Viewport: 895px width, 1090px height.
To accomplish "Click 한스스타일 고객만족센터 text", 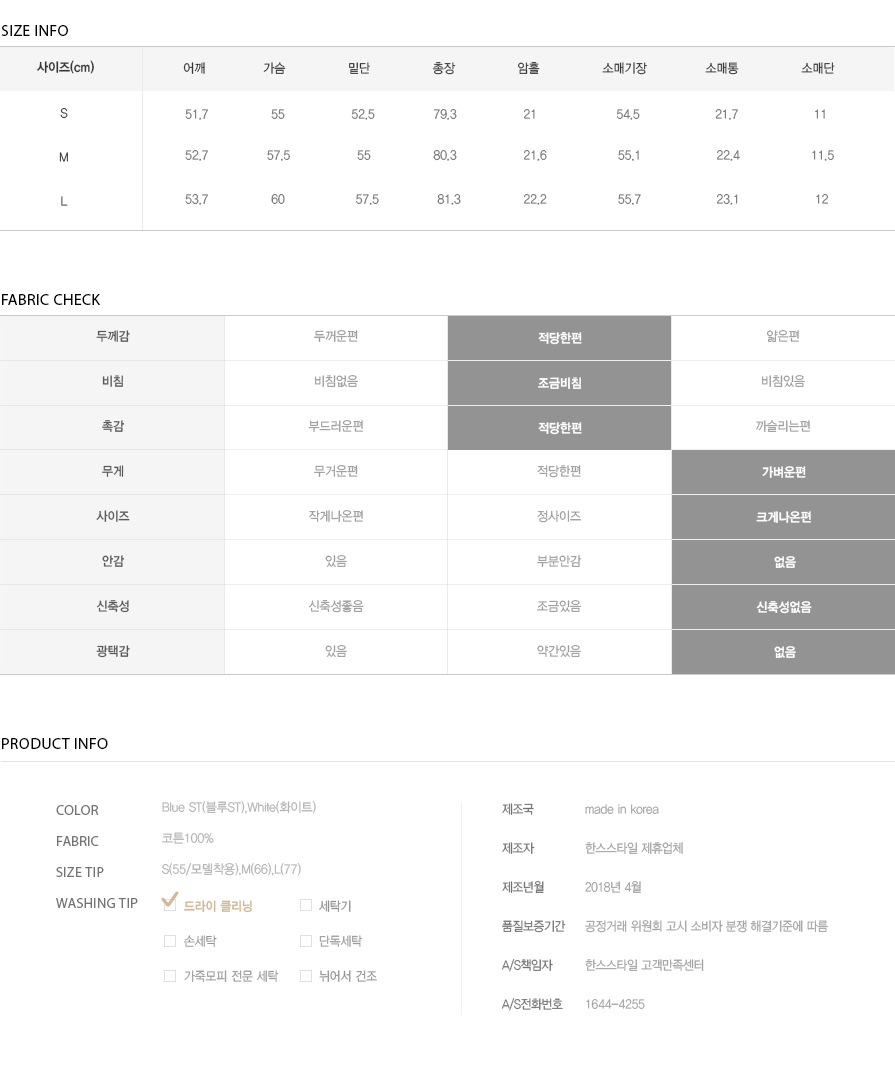I will [x=645, y=965].
